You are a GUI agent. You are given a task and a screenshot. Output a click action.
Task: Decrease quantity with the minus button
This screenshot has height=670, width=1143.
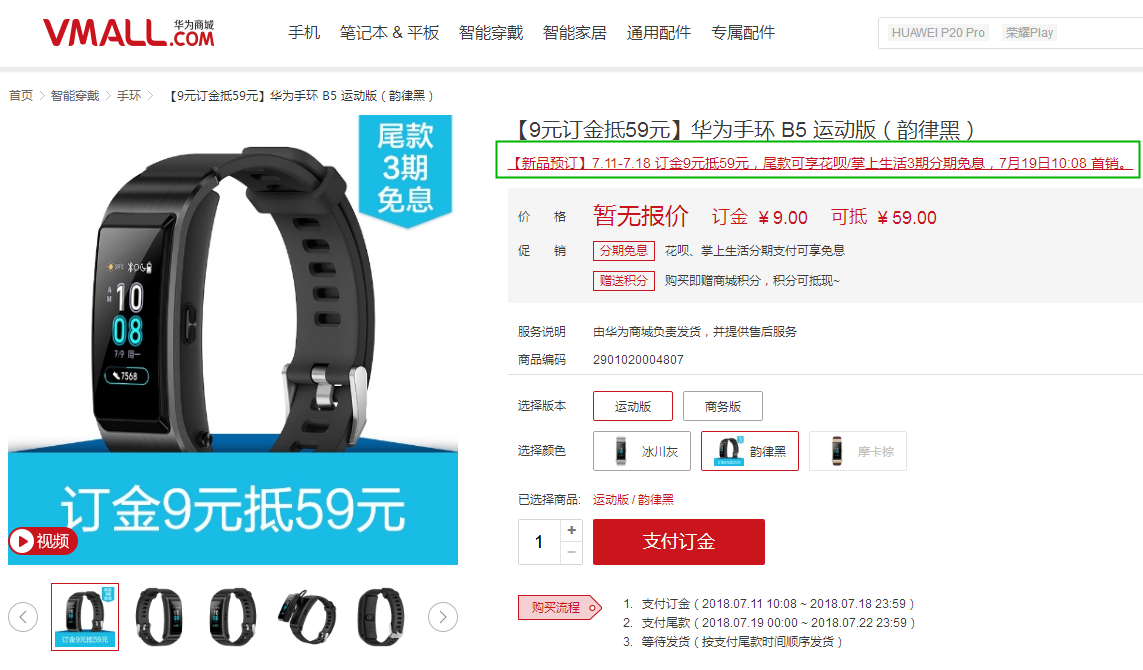coord(572,553)
